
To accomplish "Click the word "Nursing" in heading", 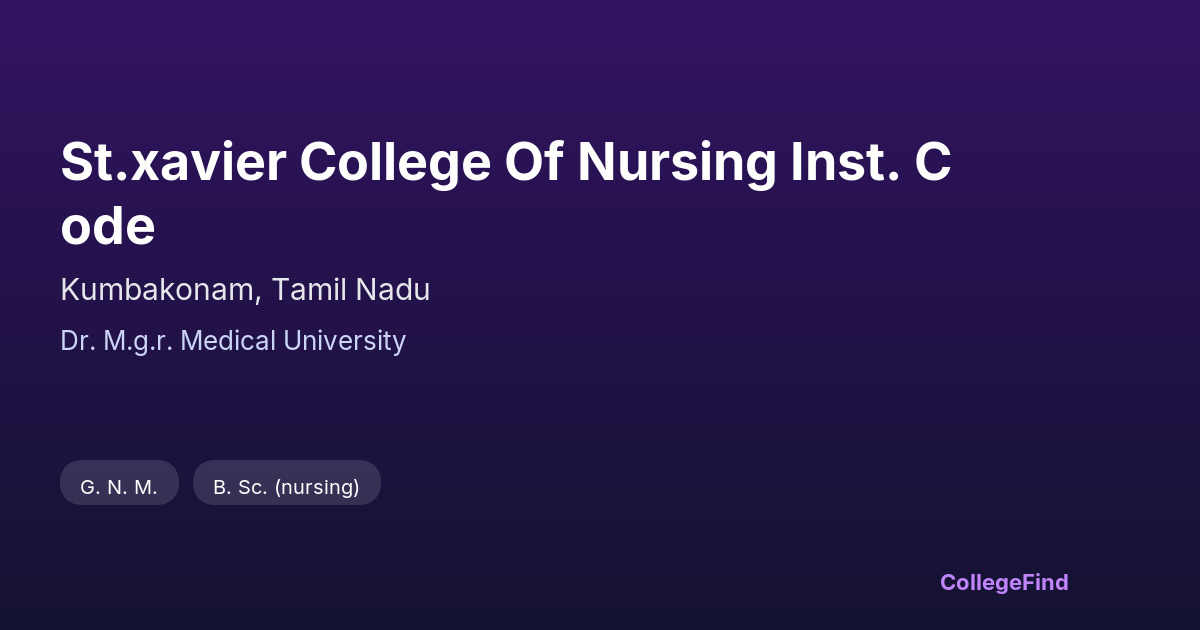I will coord(676,162).
